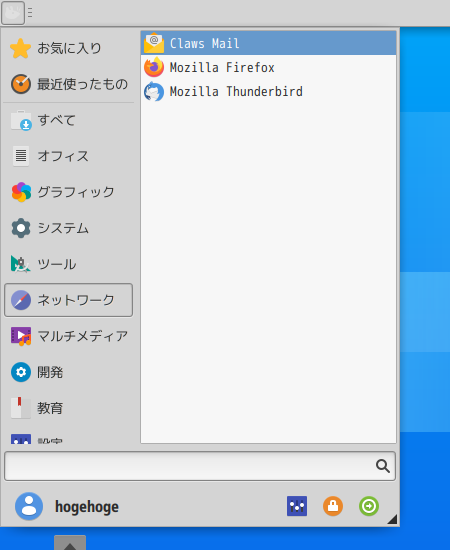Select the ネットワーク network category

(x=68, y=300)
